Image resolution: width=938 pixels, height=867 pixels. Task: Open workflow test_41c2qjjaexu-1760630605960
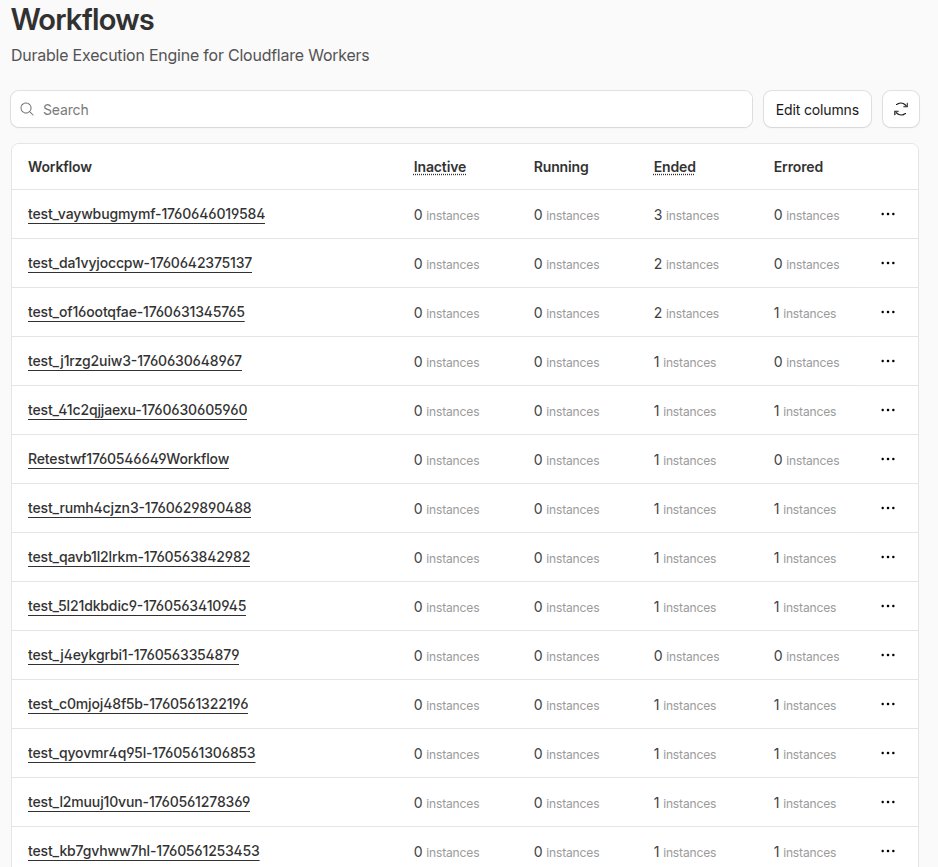coord(137,410)
